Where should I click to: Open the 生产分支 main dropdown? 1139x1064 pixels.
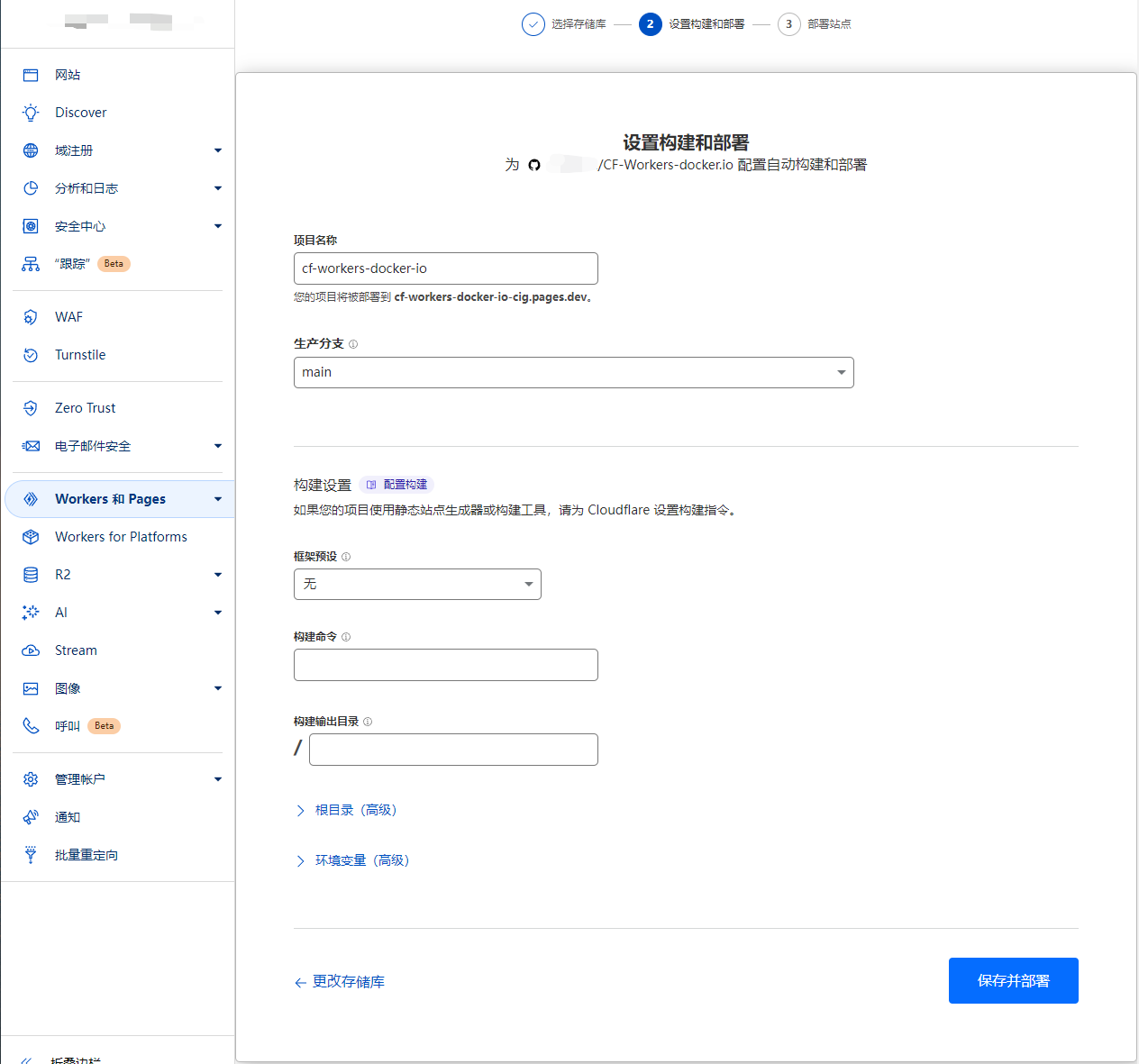573,372
